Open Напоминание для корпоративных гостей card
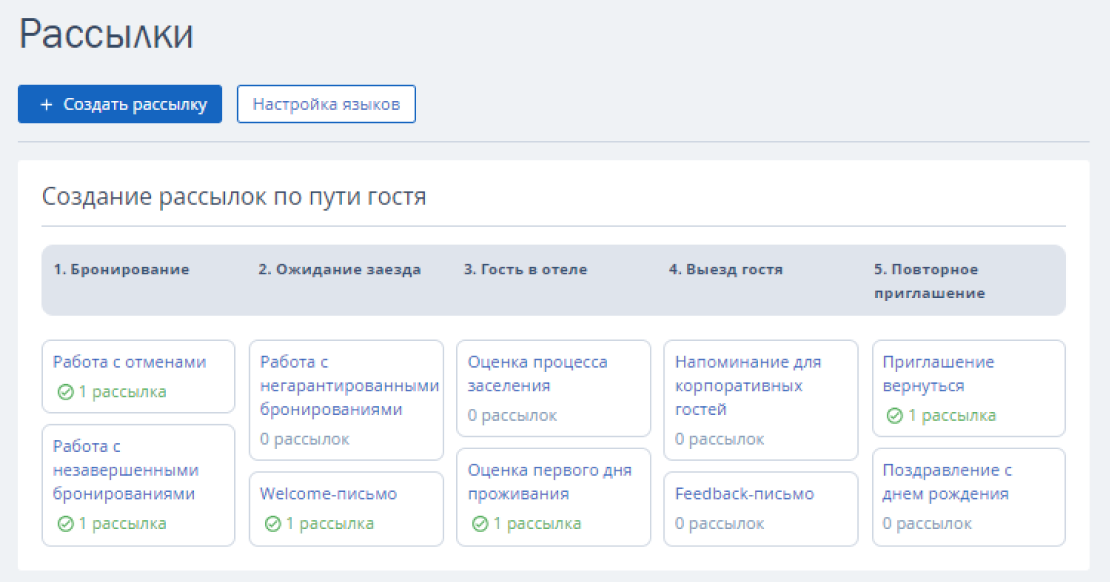 pos(761,400)
